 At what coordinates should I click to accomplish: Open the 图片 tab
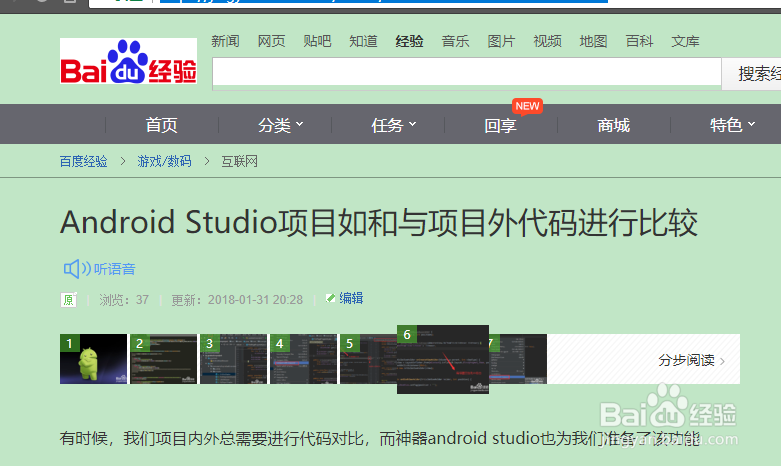(x=501, y=41)
